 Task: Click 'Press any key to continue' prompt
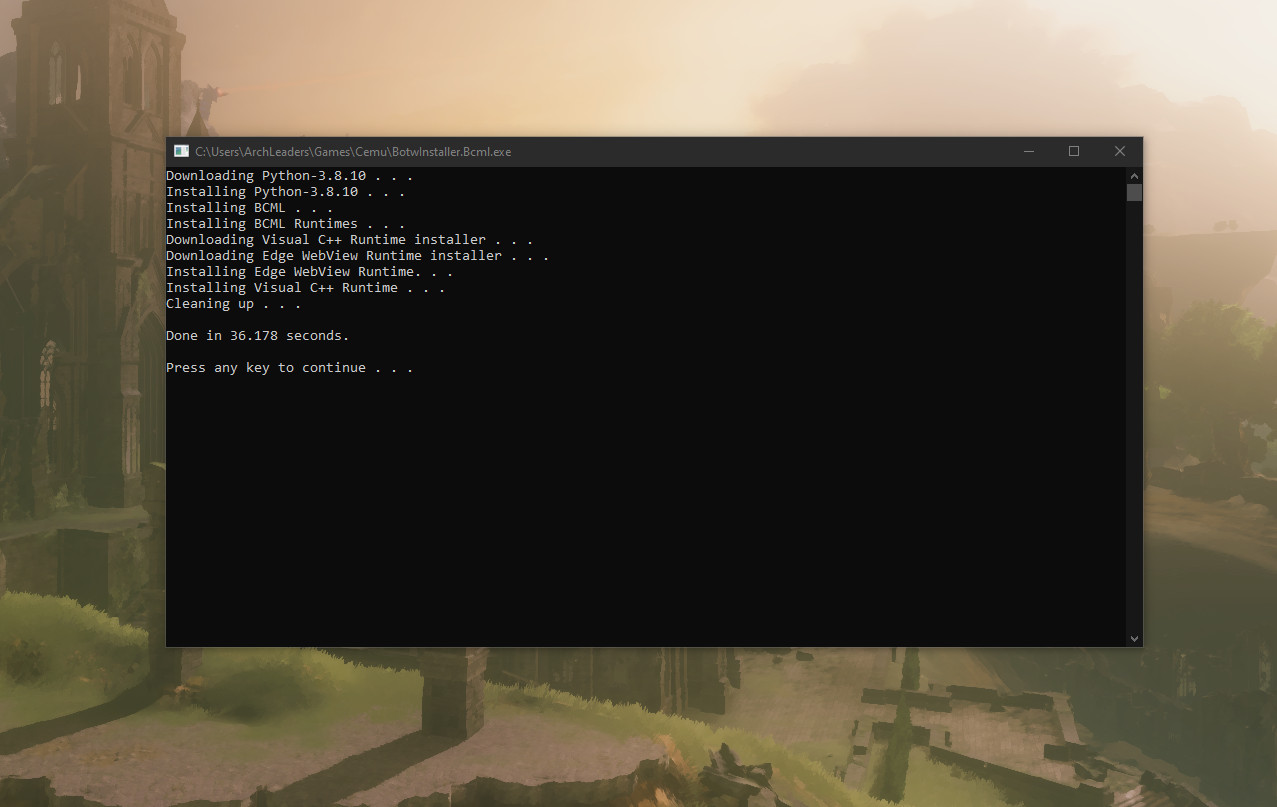[289, 368]
